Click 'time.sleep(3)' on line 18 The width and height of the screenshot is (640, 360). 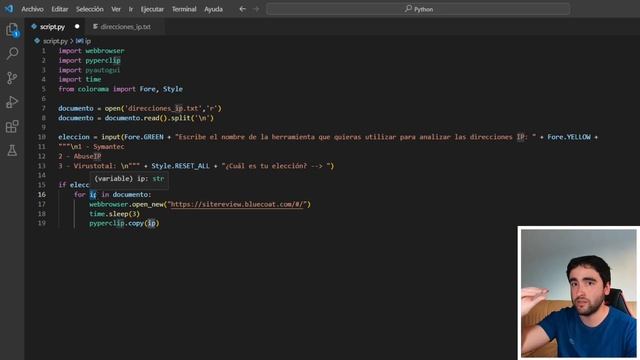point(114,214)
